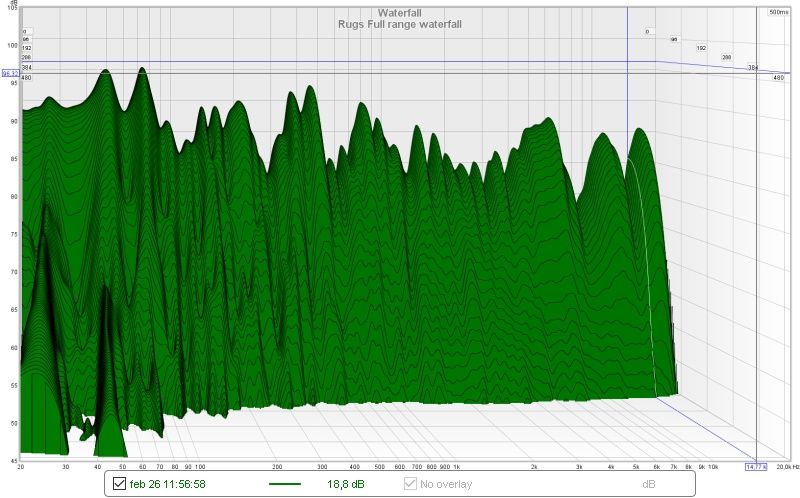Click the 96.12 cursor level readout
Screen dimensions: 800x498
point(10,73)
